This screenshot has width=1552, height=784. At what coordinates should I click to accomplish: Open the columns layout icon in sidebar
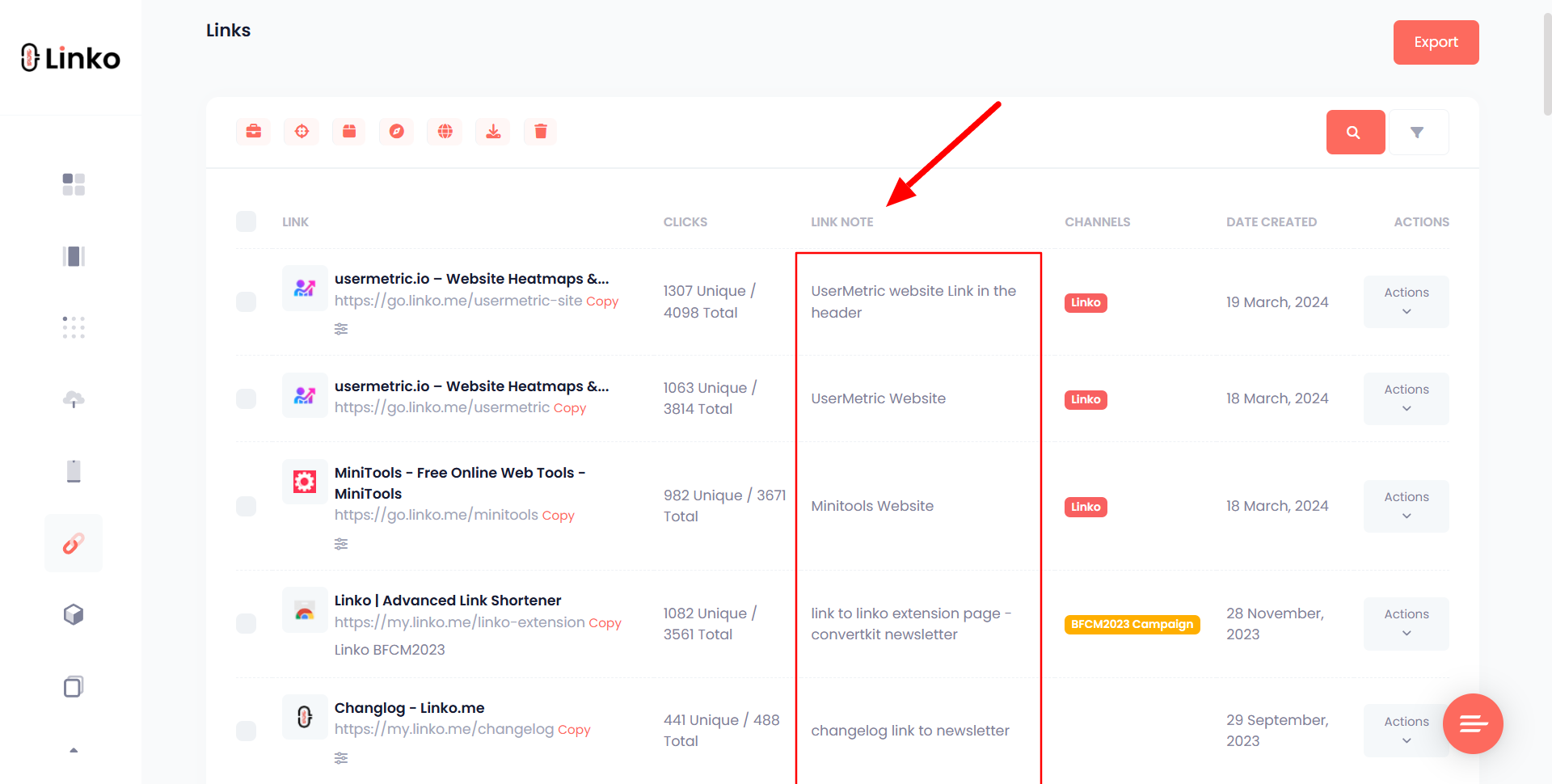(x=74, y=256)
